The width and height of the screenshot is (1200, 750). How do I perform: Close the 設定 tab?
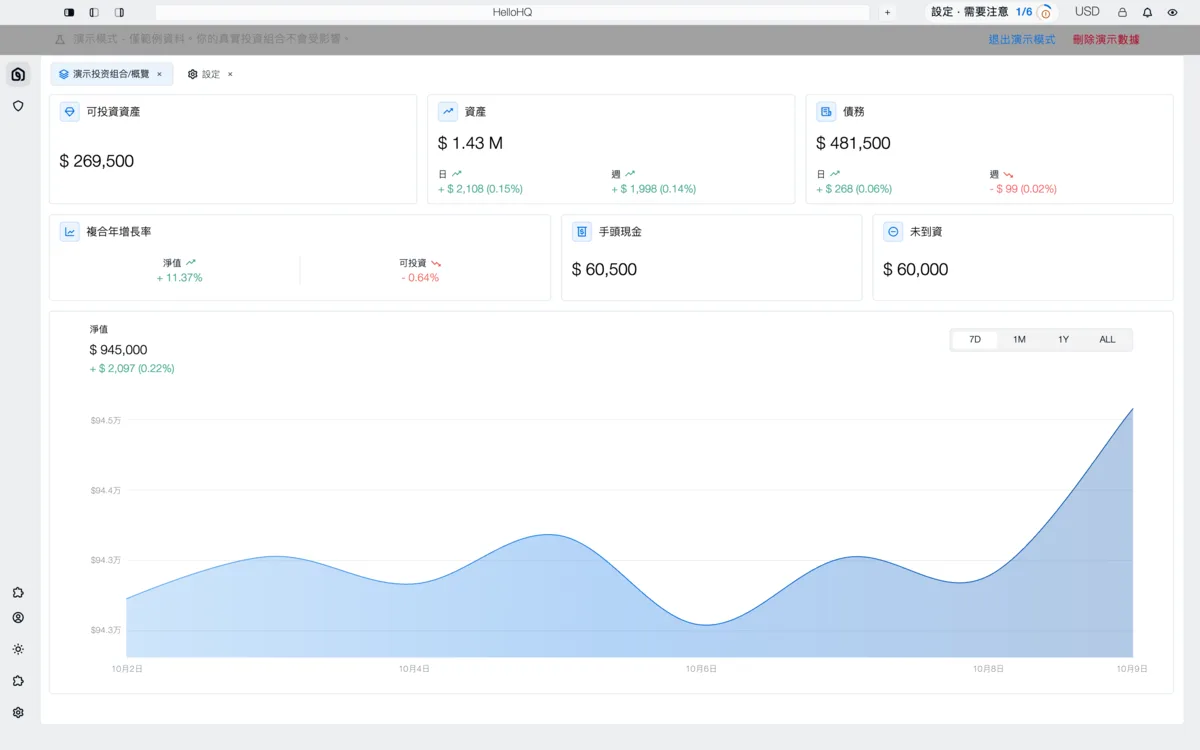coord(230,74)
